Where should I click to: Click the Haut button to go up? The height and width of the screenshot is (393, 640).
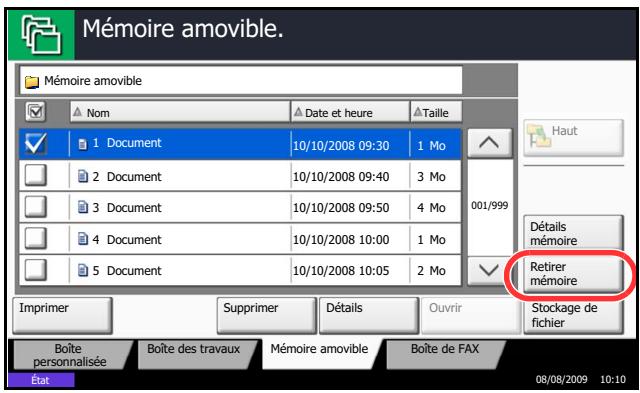pyautogui.click(x=573, y=138)
